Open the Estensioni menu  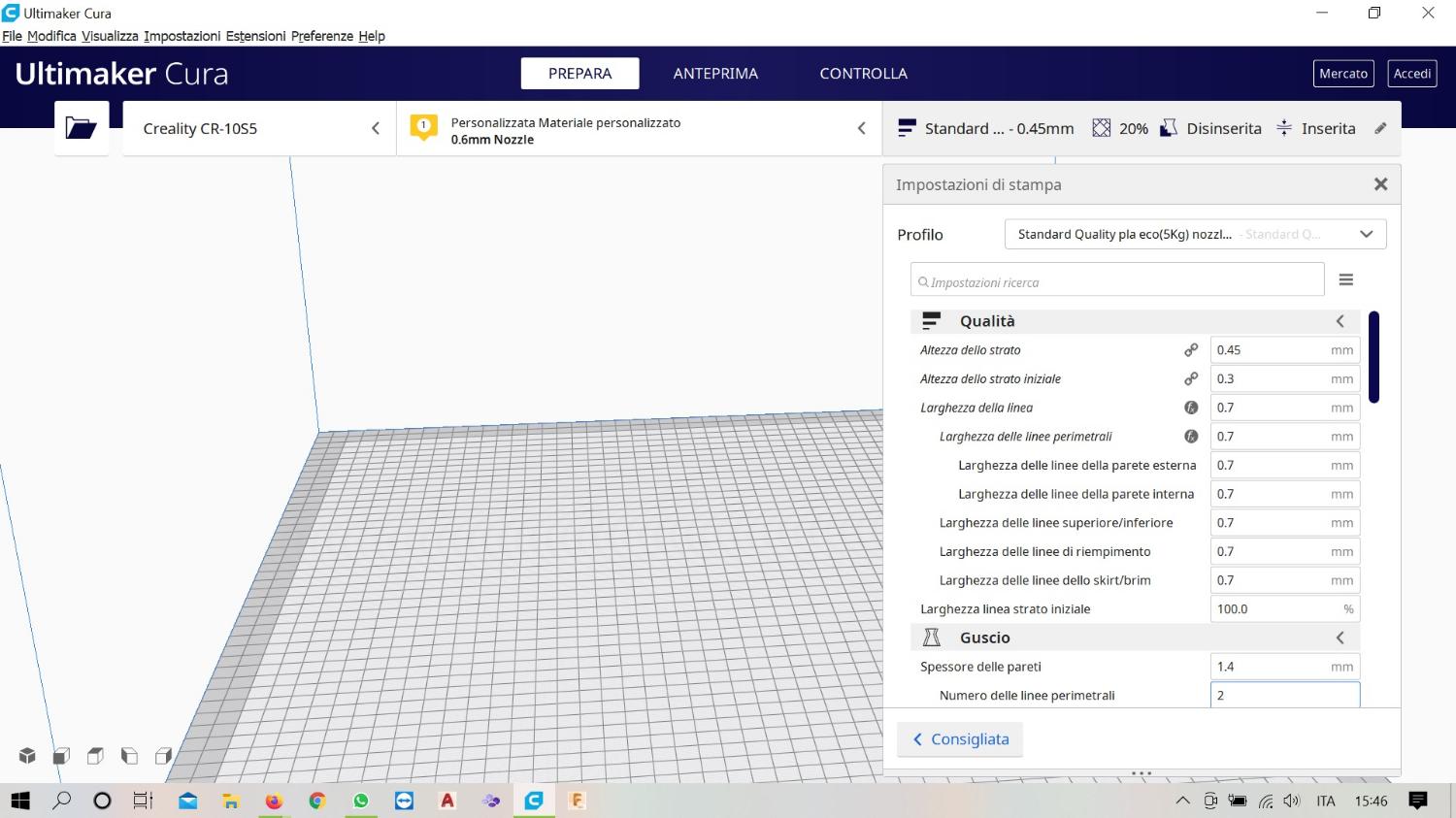[x=256, y=36]
